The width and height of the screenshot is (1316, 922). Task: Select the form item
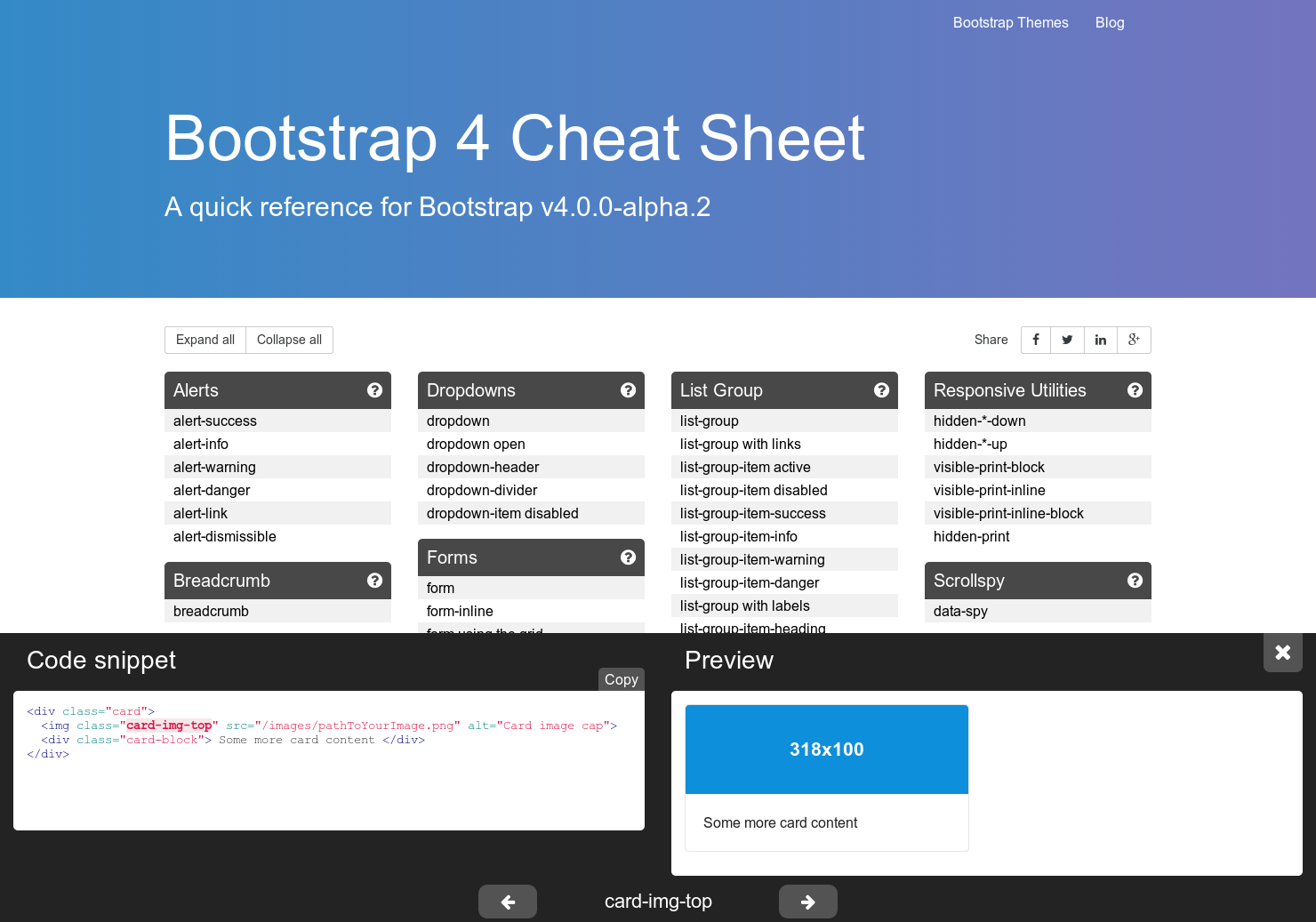(x=531, y=588)
